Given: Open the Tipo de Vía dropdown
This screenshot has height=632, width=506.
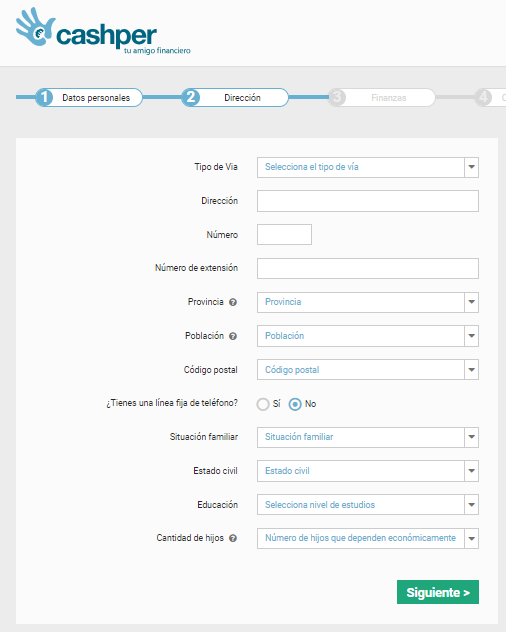Looking at the screenshot, I should tap(368, 167).
